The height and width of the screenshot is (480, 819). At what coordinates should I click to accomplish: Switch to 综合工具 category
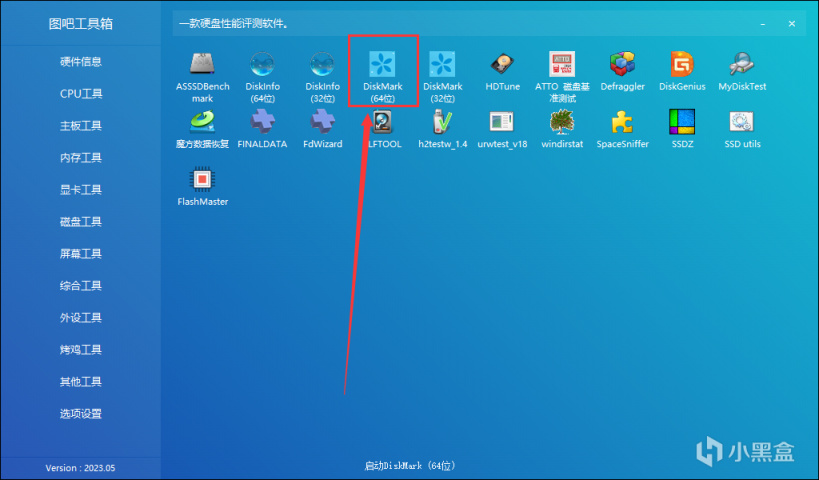pos(80,286)
